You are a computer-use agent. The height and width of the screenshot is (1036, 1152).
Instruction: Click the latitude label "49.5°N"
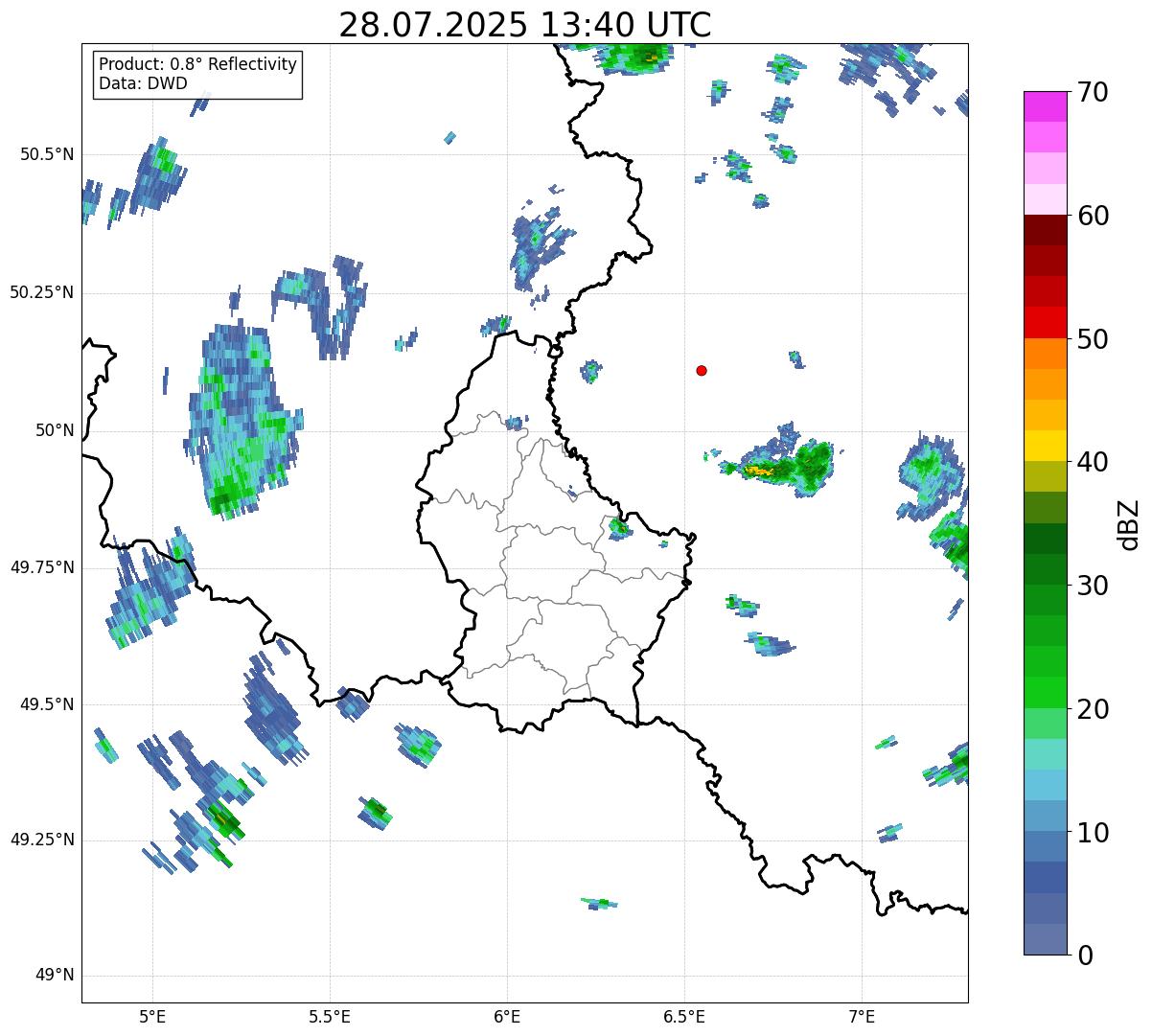tap(47, 704)
